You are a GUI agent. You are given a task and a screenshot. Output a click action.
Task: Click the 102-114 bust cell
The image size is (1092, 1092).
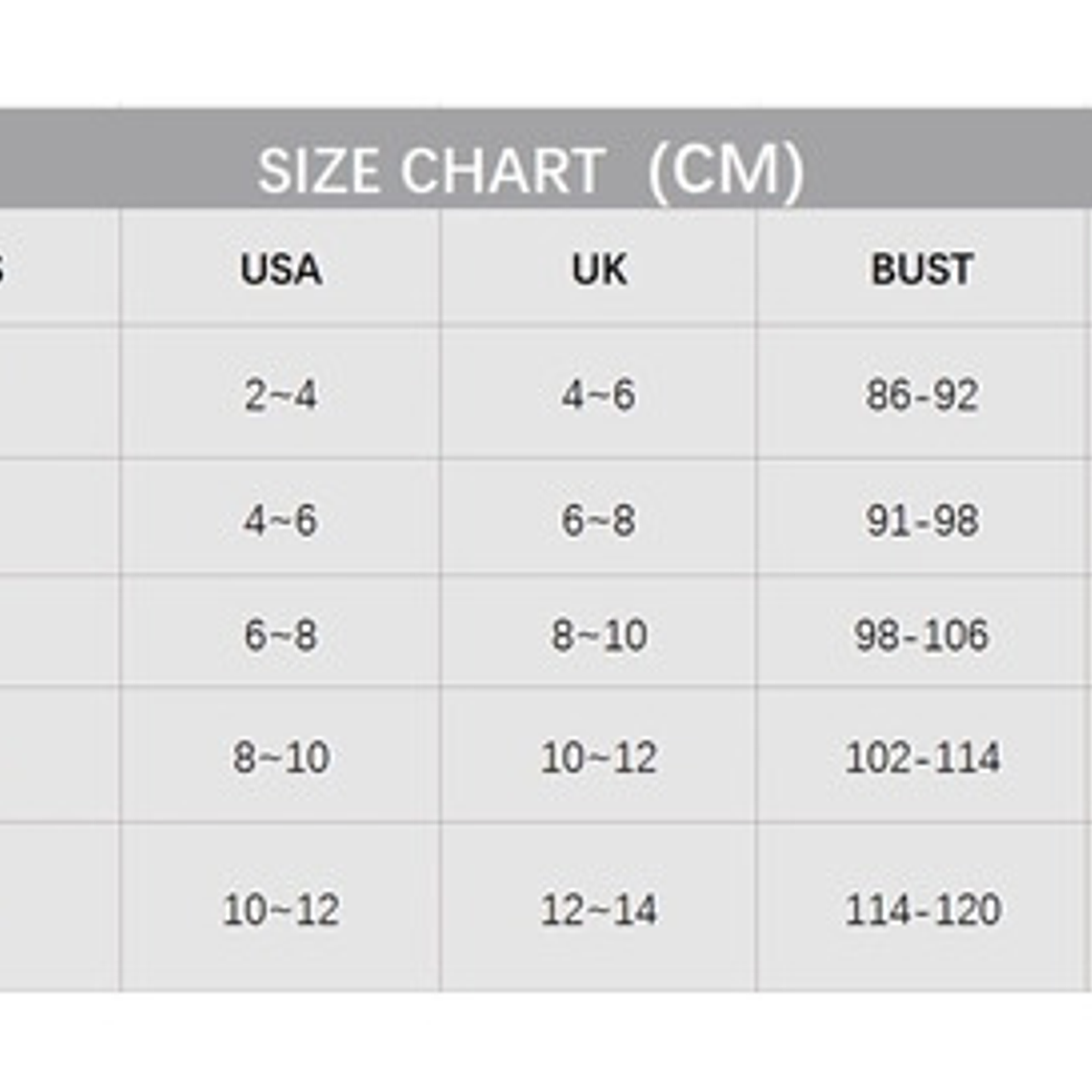(921, 758)
